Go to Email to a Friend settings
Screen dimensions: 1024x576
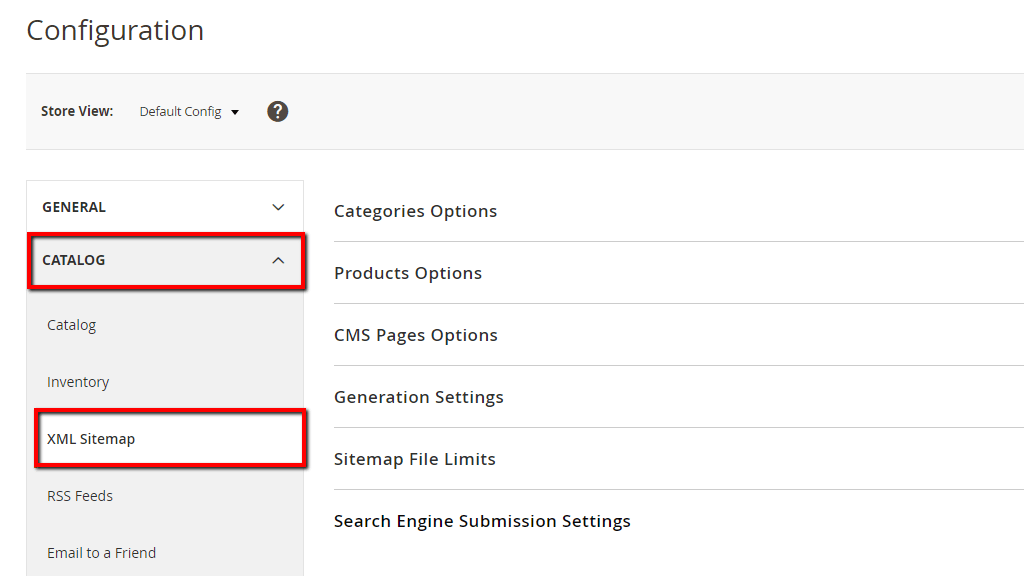click(101, 552)
